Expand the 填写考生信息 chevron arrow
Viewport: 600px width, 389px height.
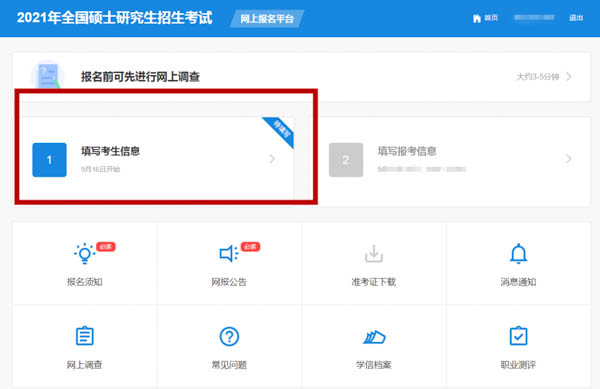272,159
